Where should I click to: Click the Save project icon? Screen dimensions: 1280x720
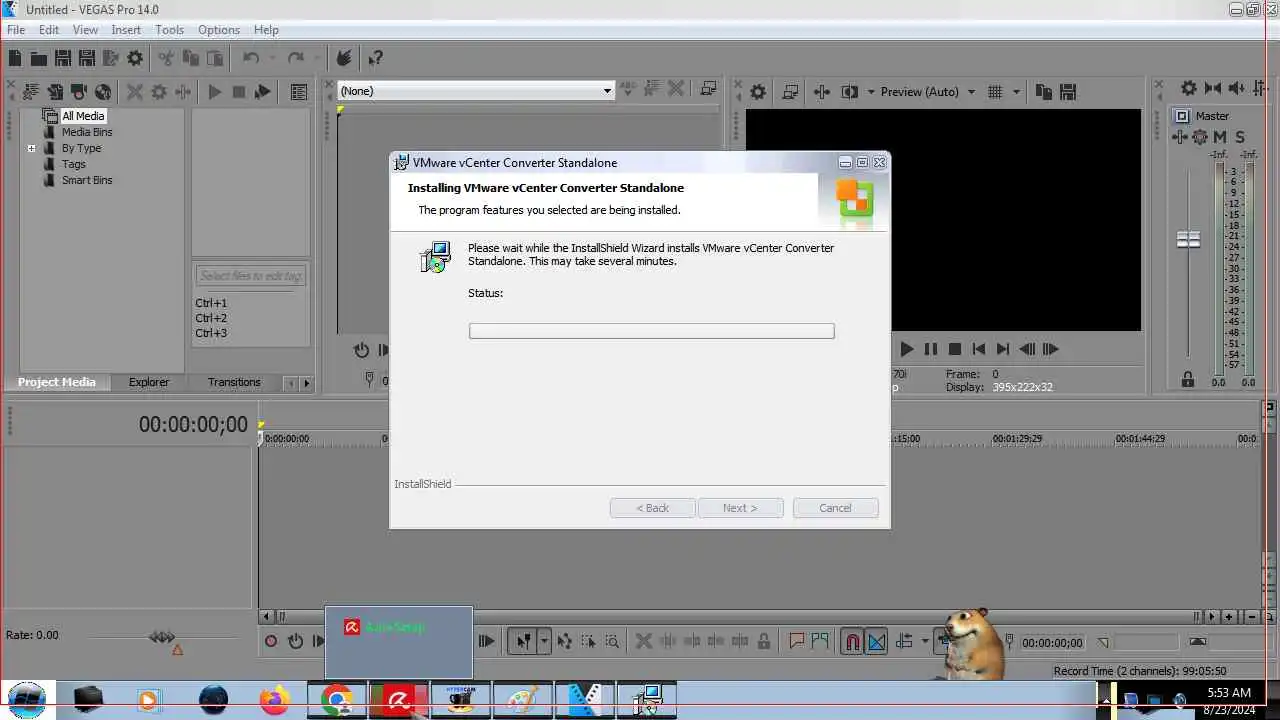pos(63,58)
